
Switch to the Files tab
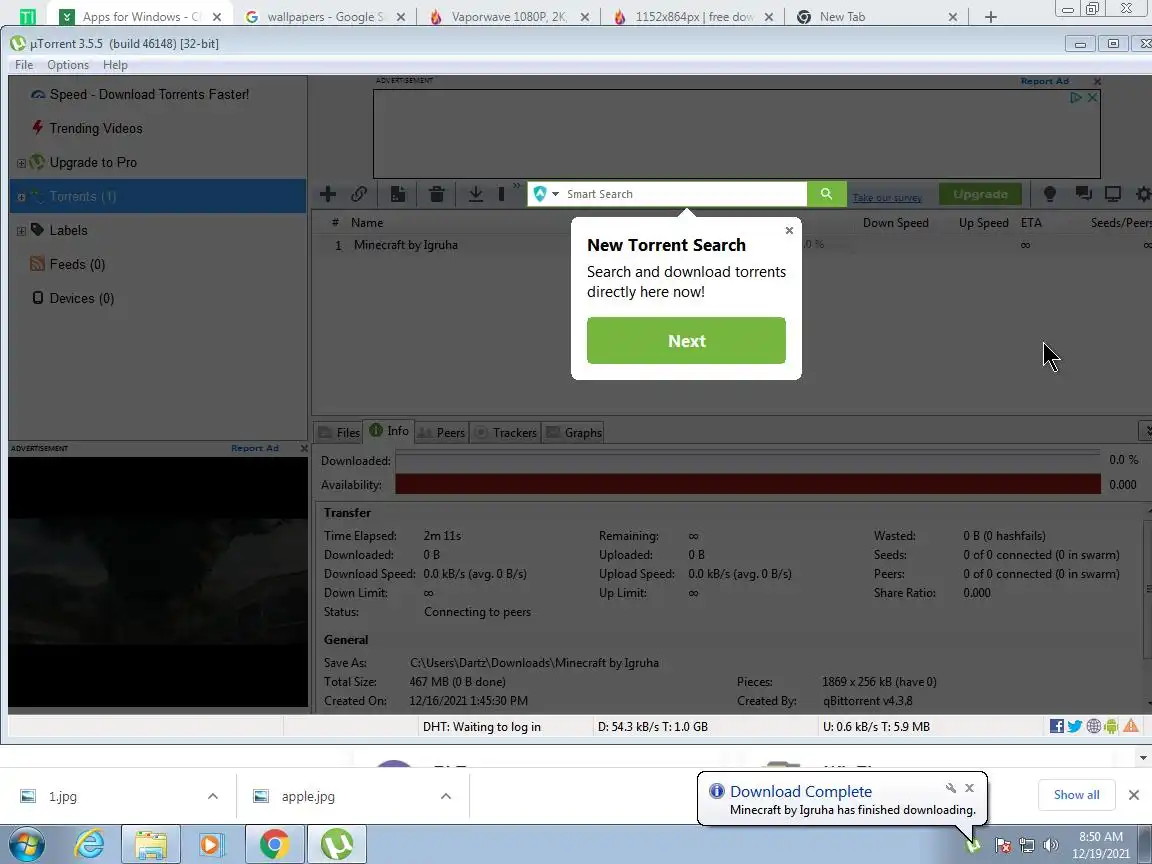[x=339, y=433]
